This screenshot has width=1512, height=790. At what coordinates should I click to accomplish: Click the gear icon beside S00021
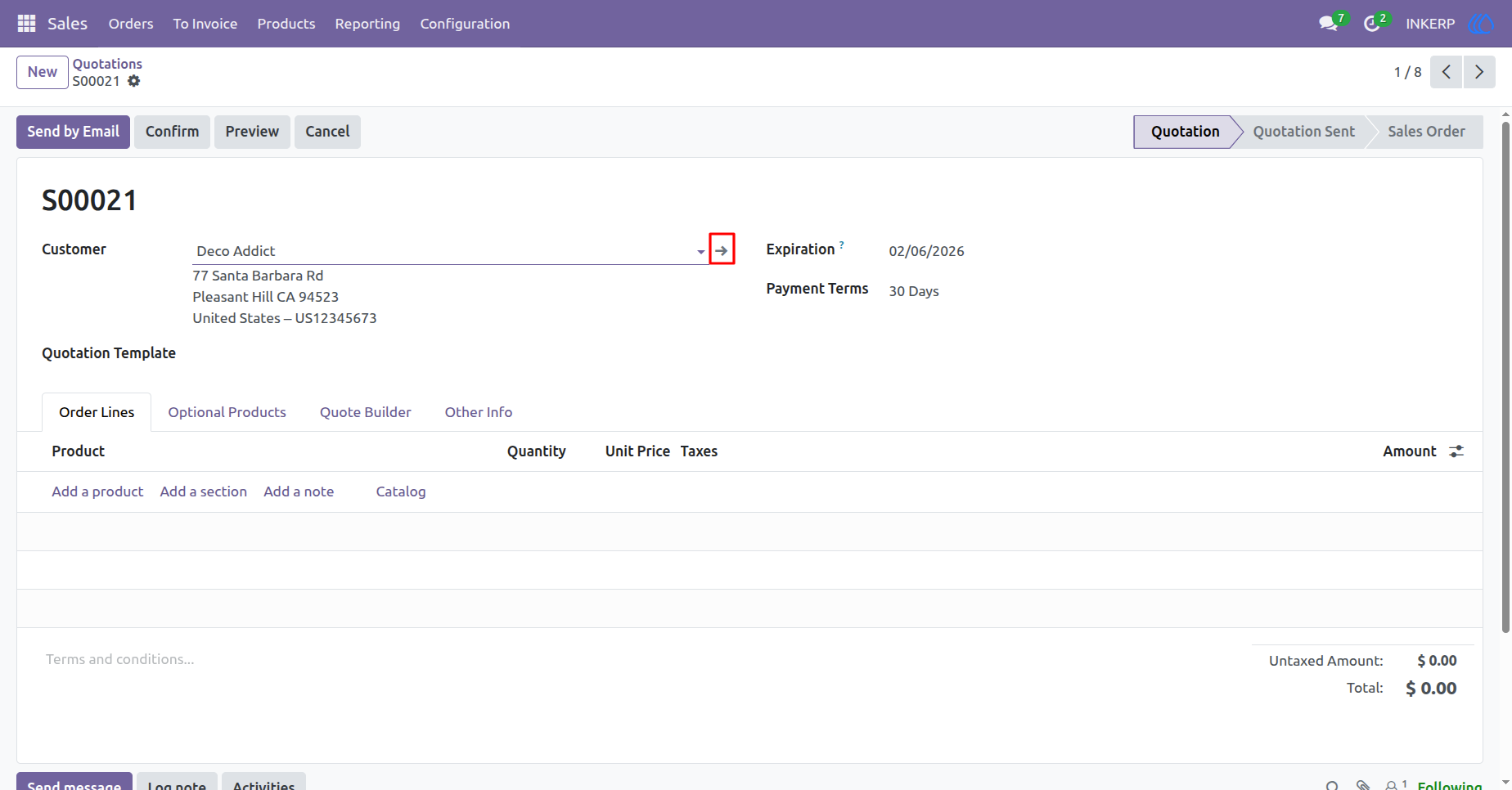coord(134,81)
